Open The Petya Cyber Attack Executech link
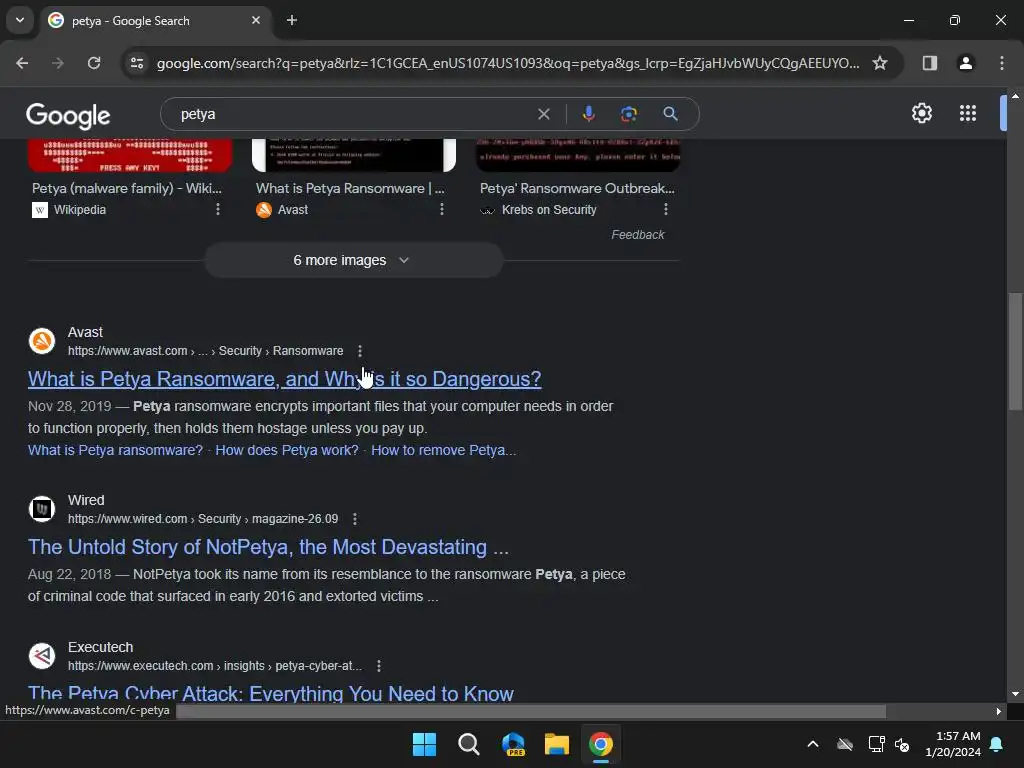This screenshot has height=768, width=1024. click(270, 694)
